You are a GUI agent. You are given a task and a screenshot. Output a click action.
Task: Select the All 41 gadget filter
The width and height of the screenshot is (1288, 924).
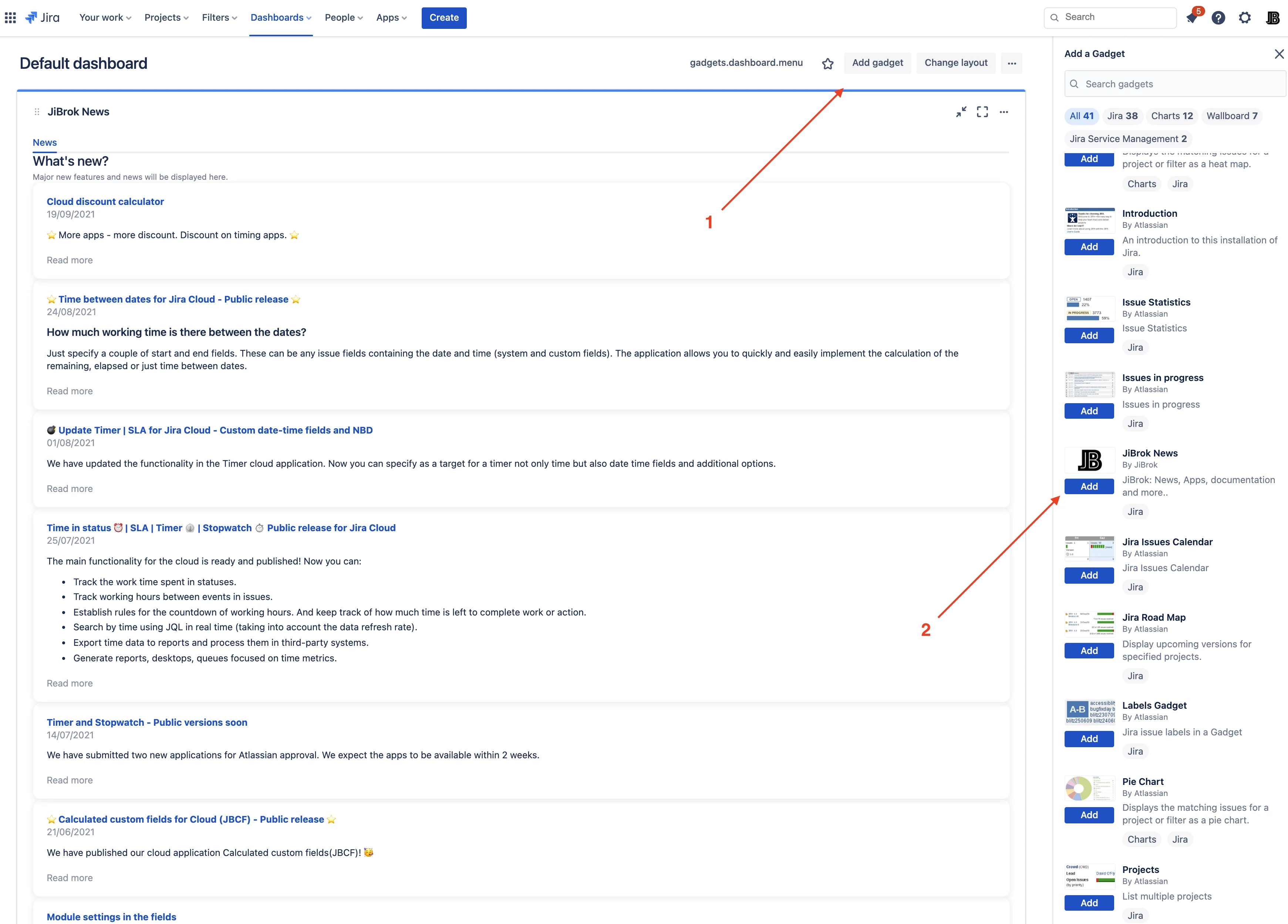coord(1081,116)
